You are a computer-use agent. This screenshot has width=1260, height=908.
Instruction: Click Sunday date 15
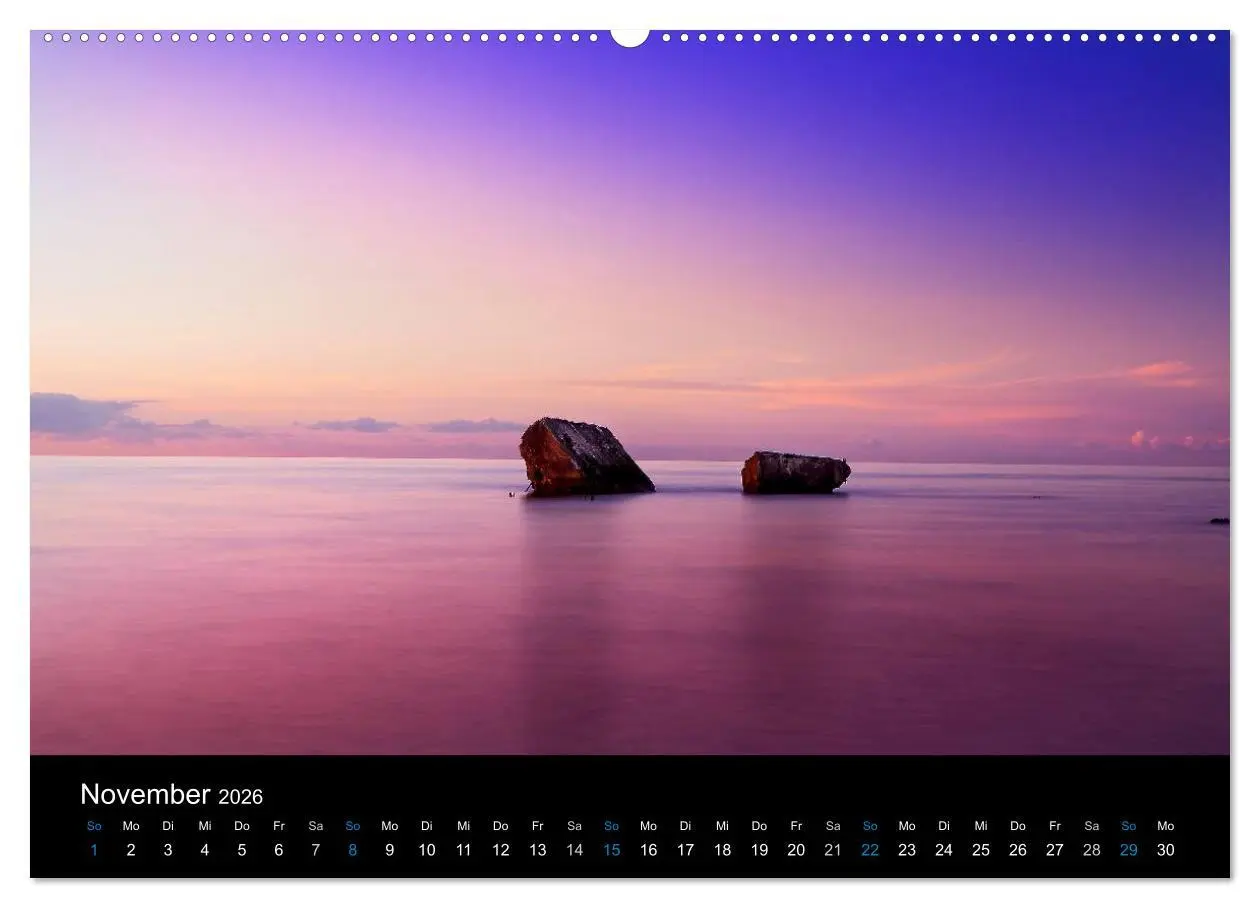point(611,849)
